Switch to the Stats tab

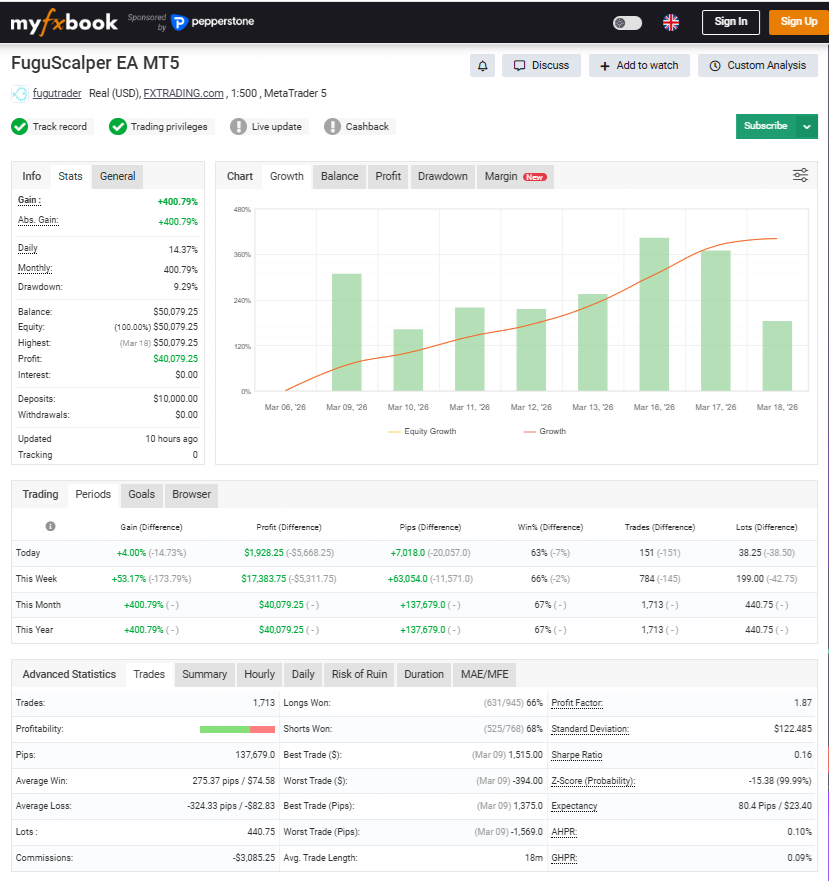pos(70,176)
